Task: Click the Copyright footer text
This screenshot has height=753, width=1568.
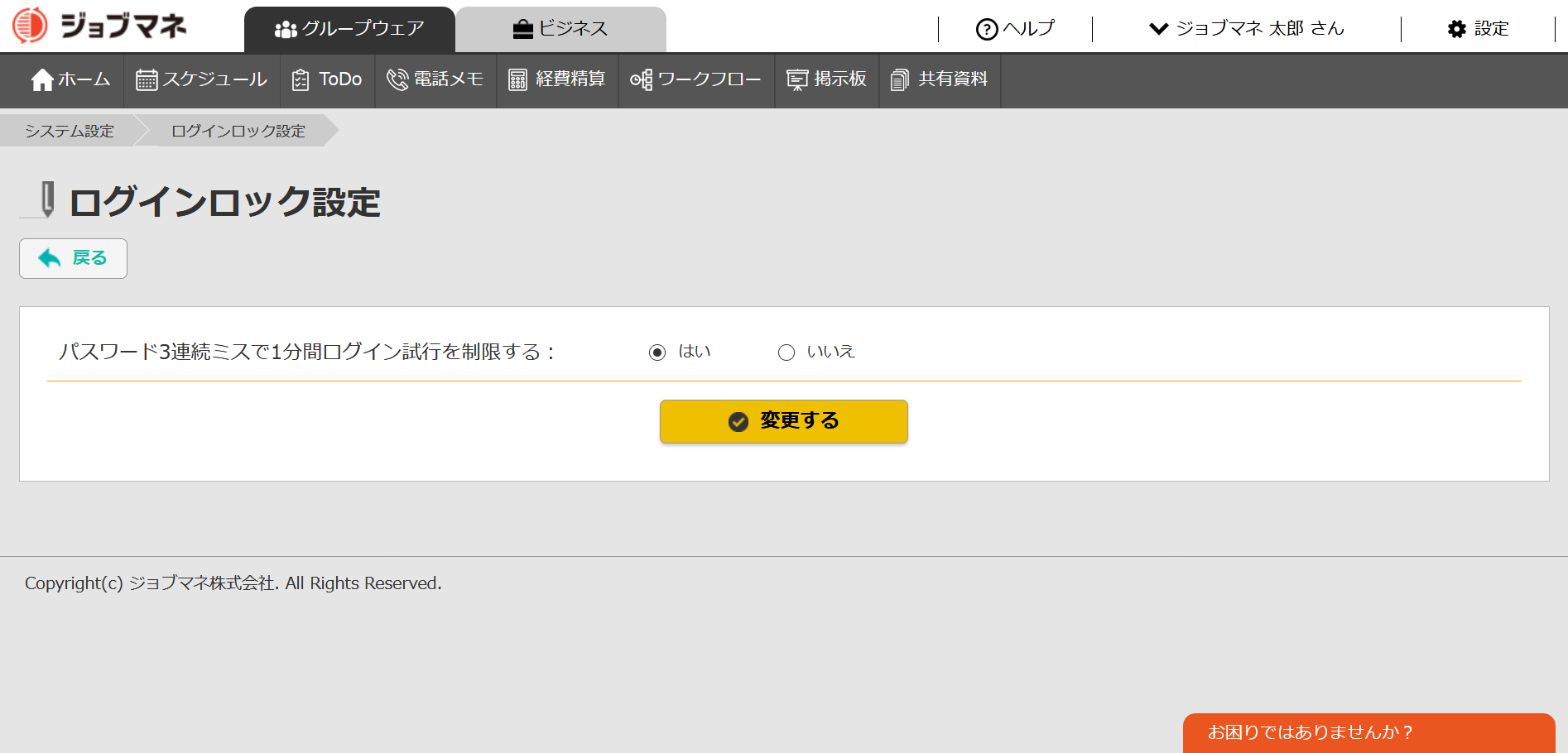Action: pos(233,583)
